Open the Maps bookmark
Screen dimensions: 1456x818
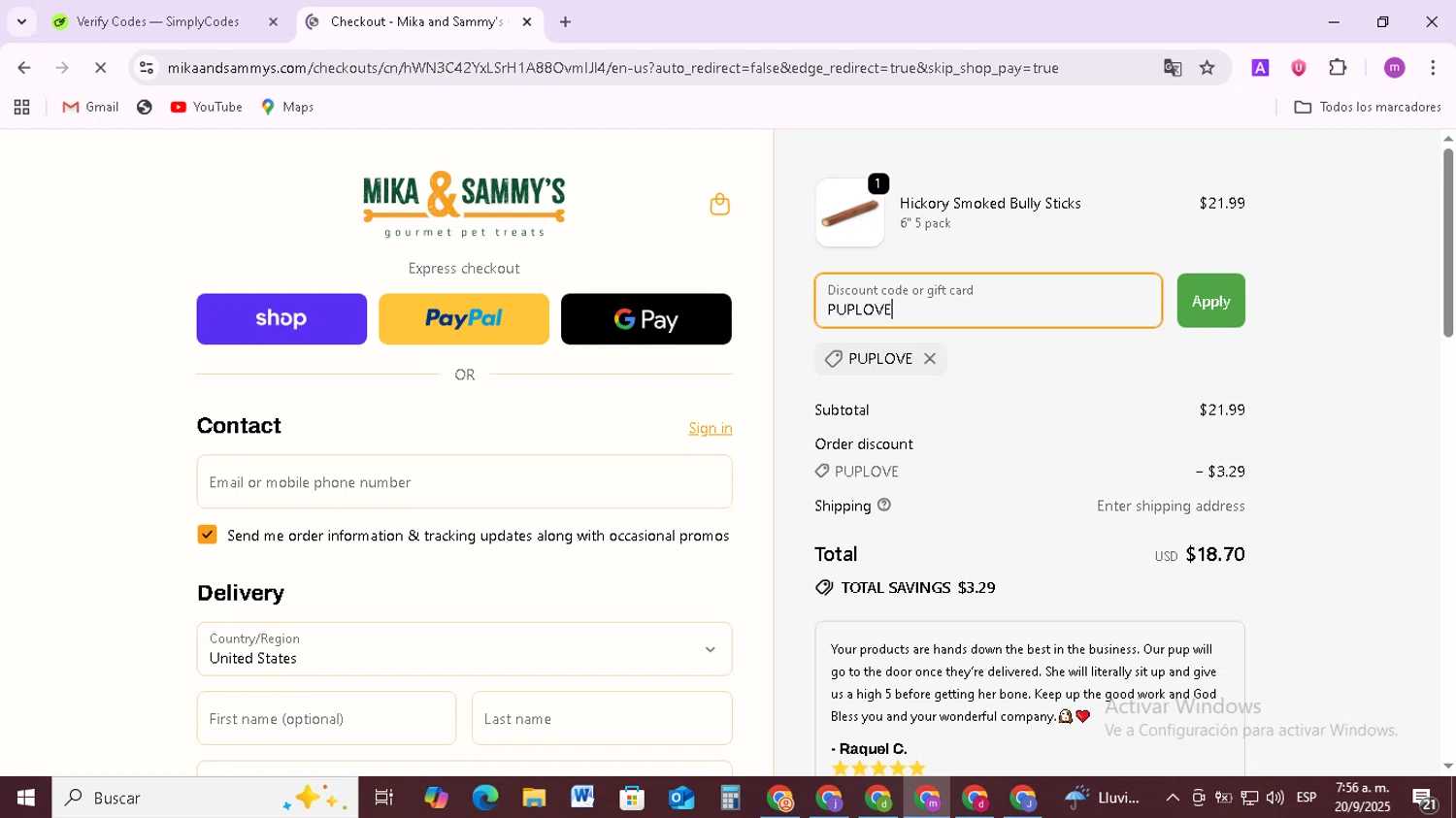pyautogui.click(x=287, y=107)
